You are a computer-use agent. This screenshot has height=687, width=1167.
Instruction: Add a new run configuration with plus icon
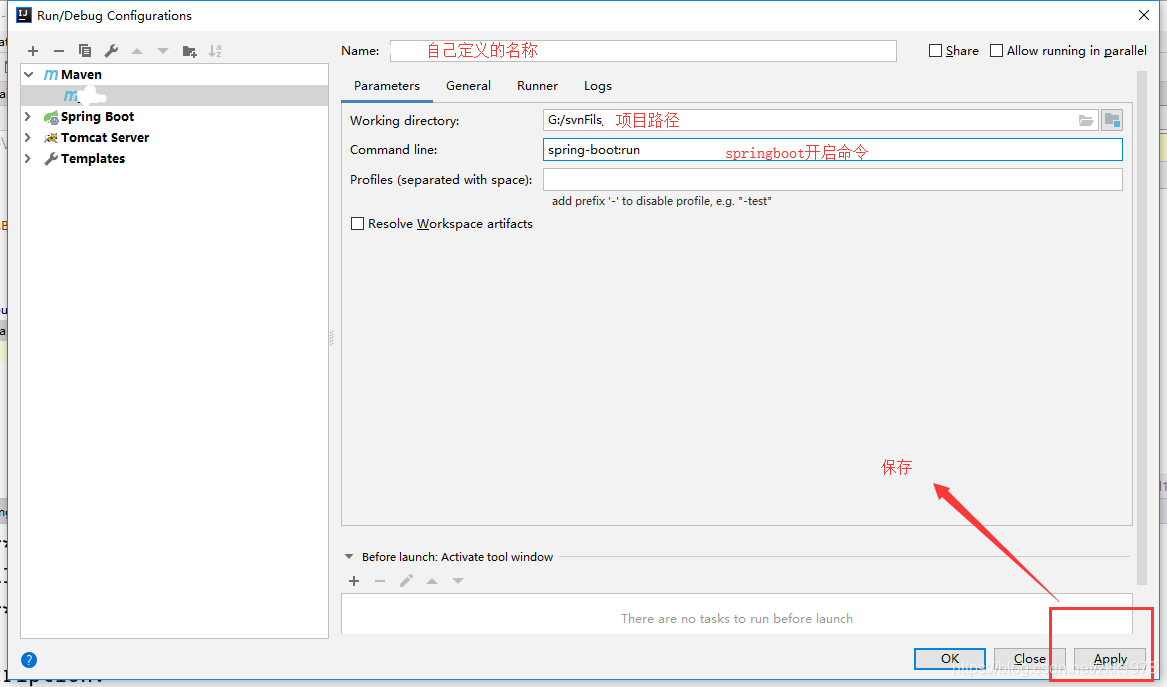coord(32,50)
